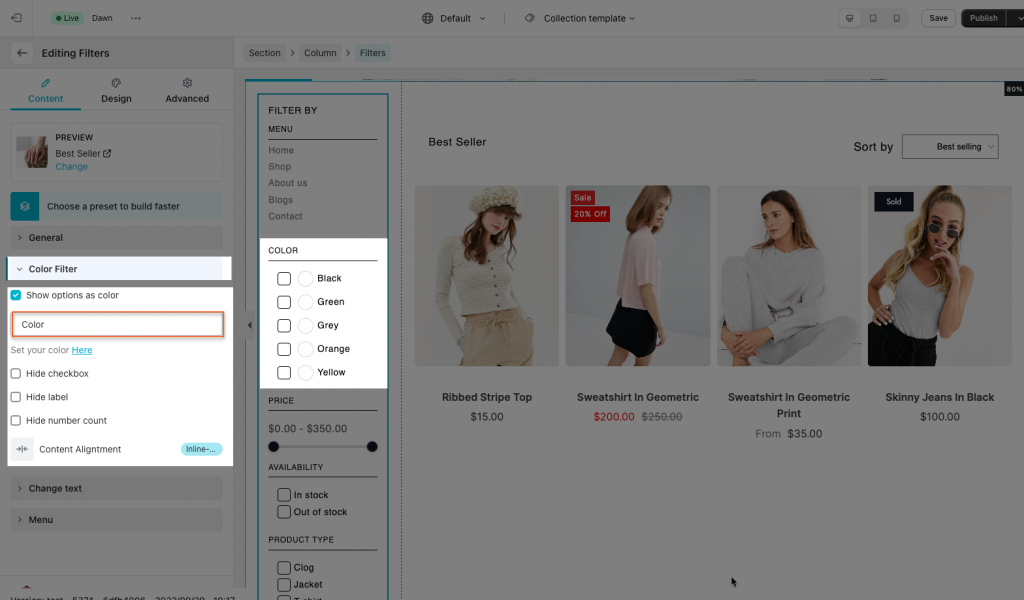Enable Hide label option
The image size is (1024, 600).
click(16, 397)
